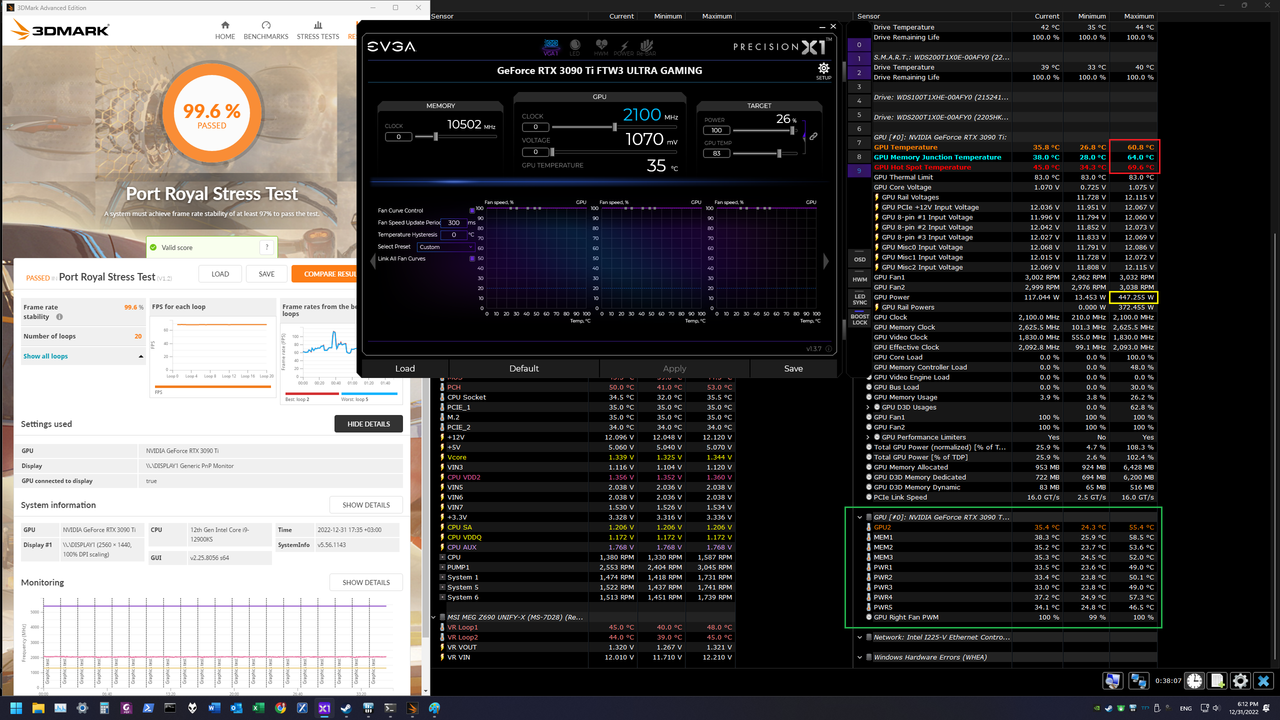Toggle BOOST LOCK button in sidebar
Screen dimensions: 1280x720
(x=860, y=320)
